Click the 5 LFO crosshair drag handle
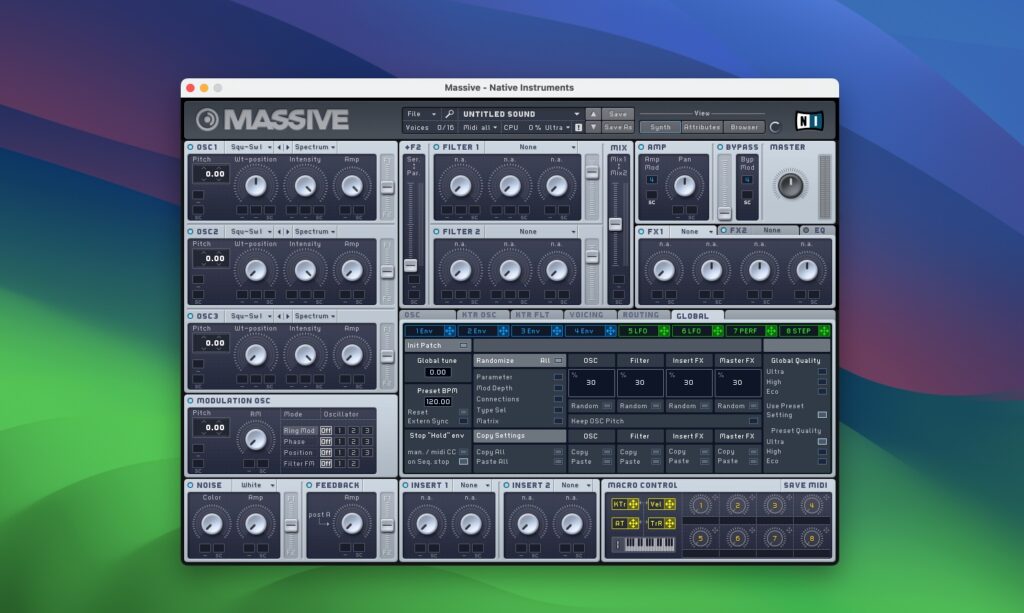Screen dimensions: 1024x613 pyautogui.click(x=664, y=329)
